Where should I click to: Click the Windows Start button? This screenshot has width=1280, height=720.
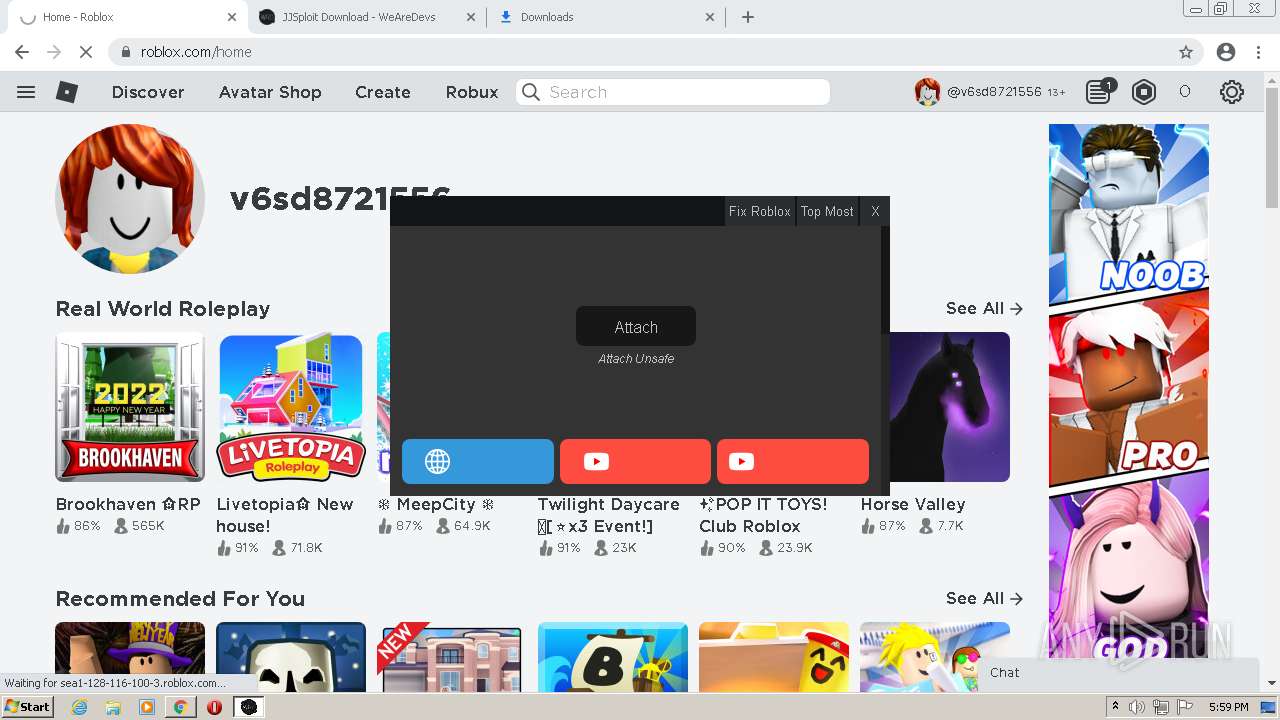coord(28,707)
